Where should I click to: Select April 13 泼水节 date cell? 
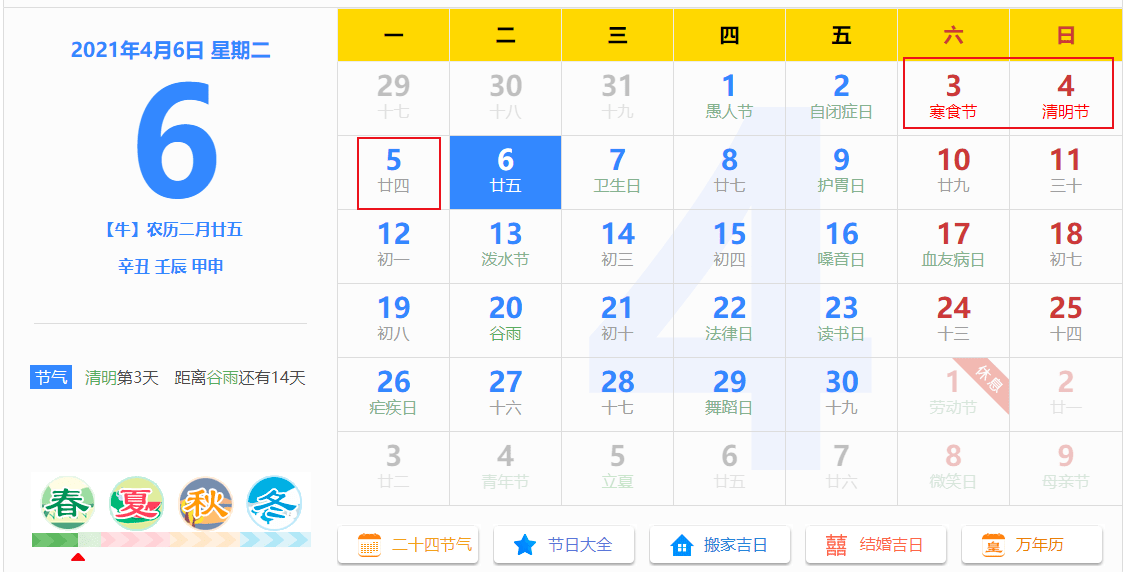tap(505, 246)
